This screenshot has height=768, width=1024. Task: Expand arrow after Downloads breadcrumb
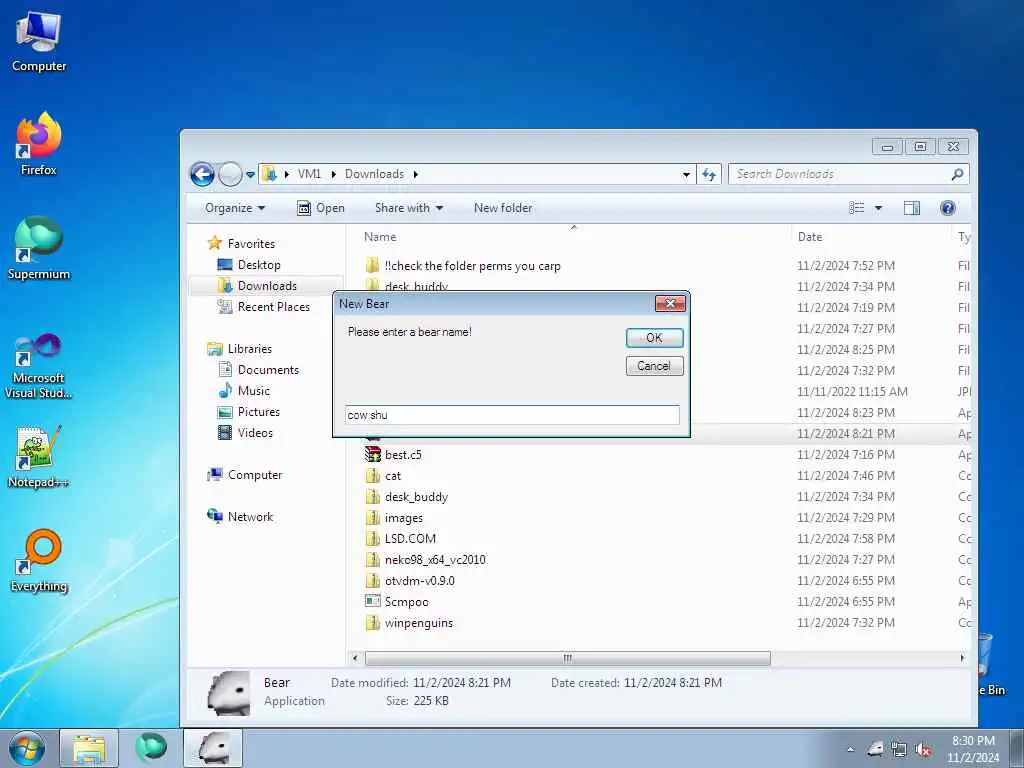[415, 174]
